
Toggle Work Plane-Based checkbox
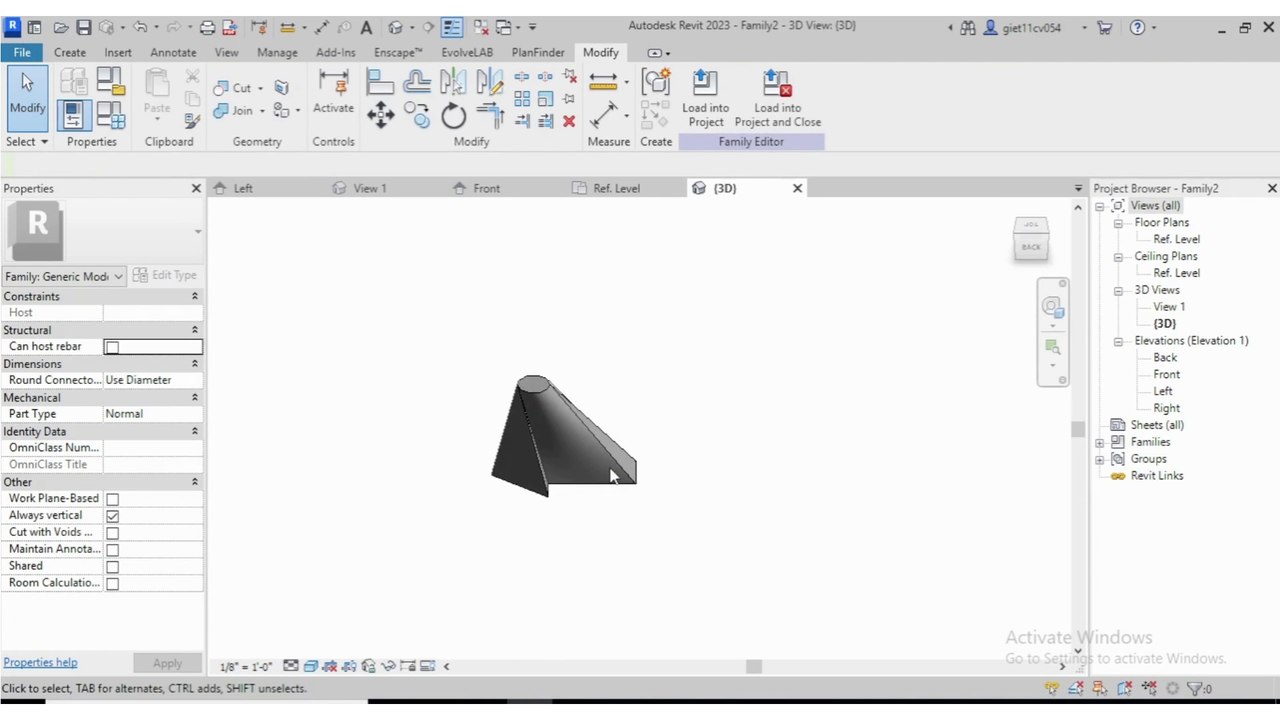pyautogui.click(x=112, y=499)
